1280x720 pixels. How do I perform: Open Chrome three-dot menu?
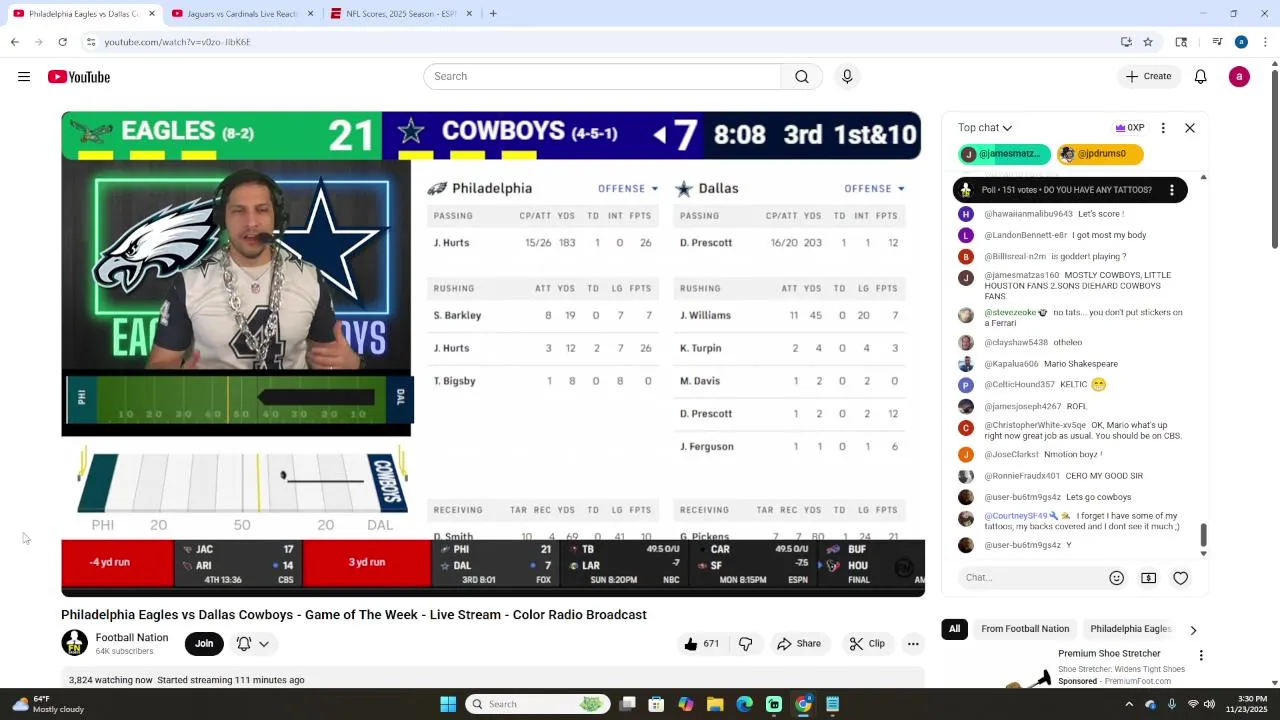click(1265, 42)
